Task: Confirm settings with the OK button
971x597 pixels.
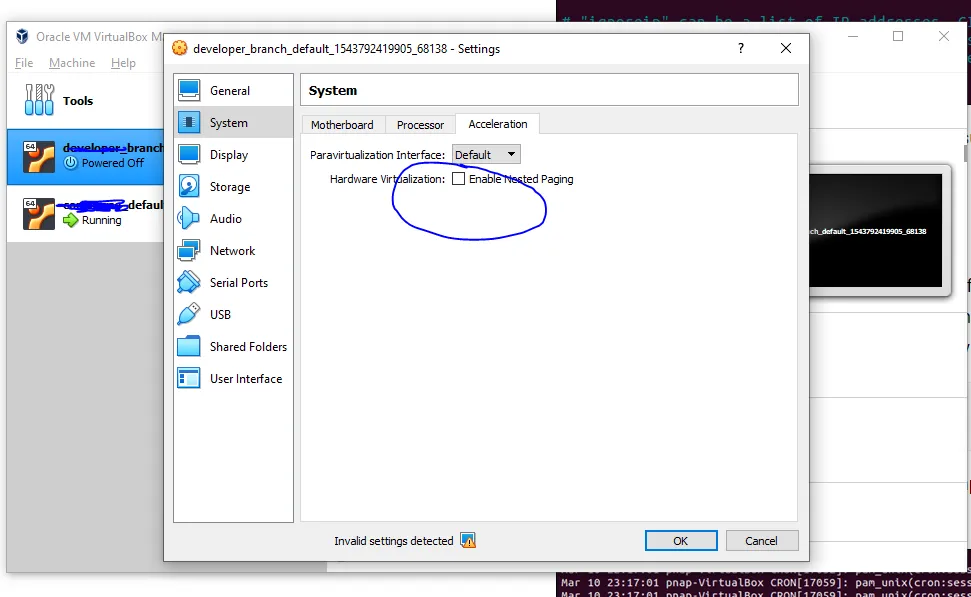Action: (681, 541)
